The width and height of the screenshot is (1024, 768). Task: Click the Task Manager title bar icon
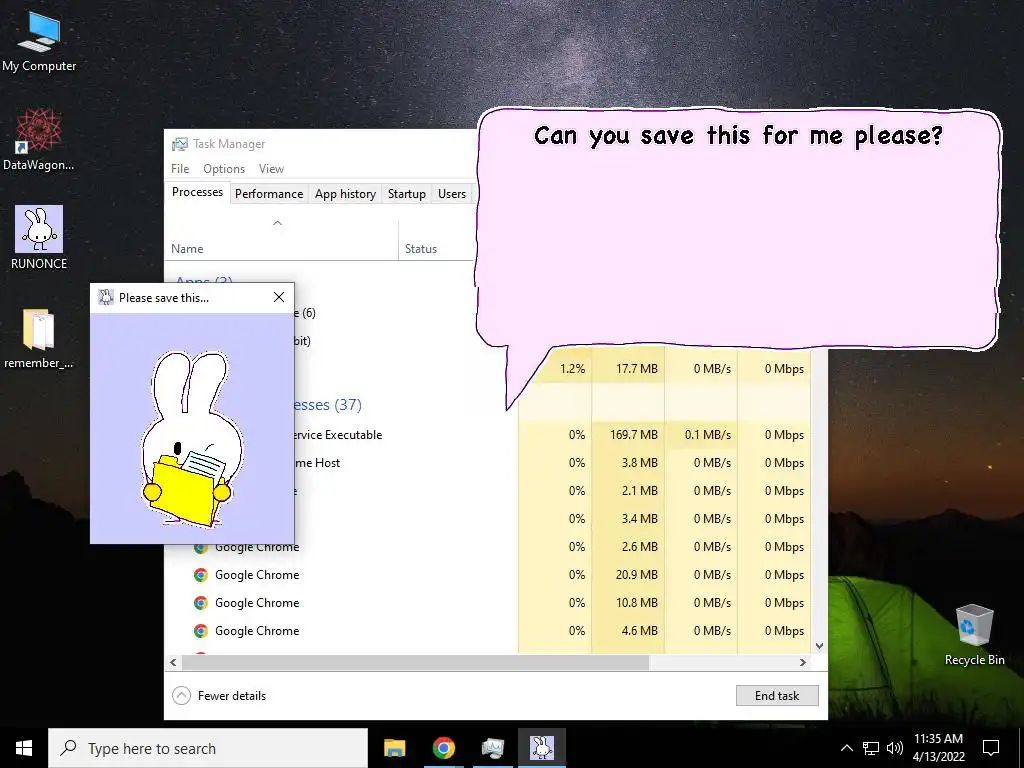click(180, 144)
